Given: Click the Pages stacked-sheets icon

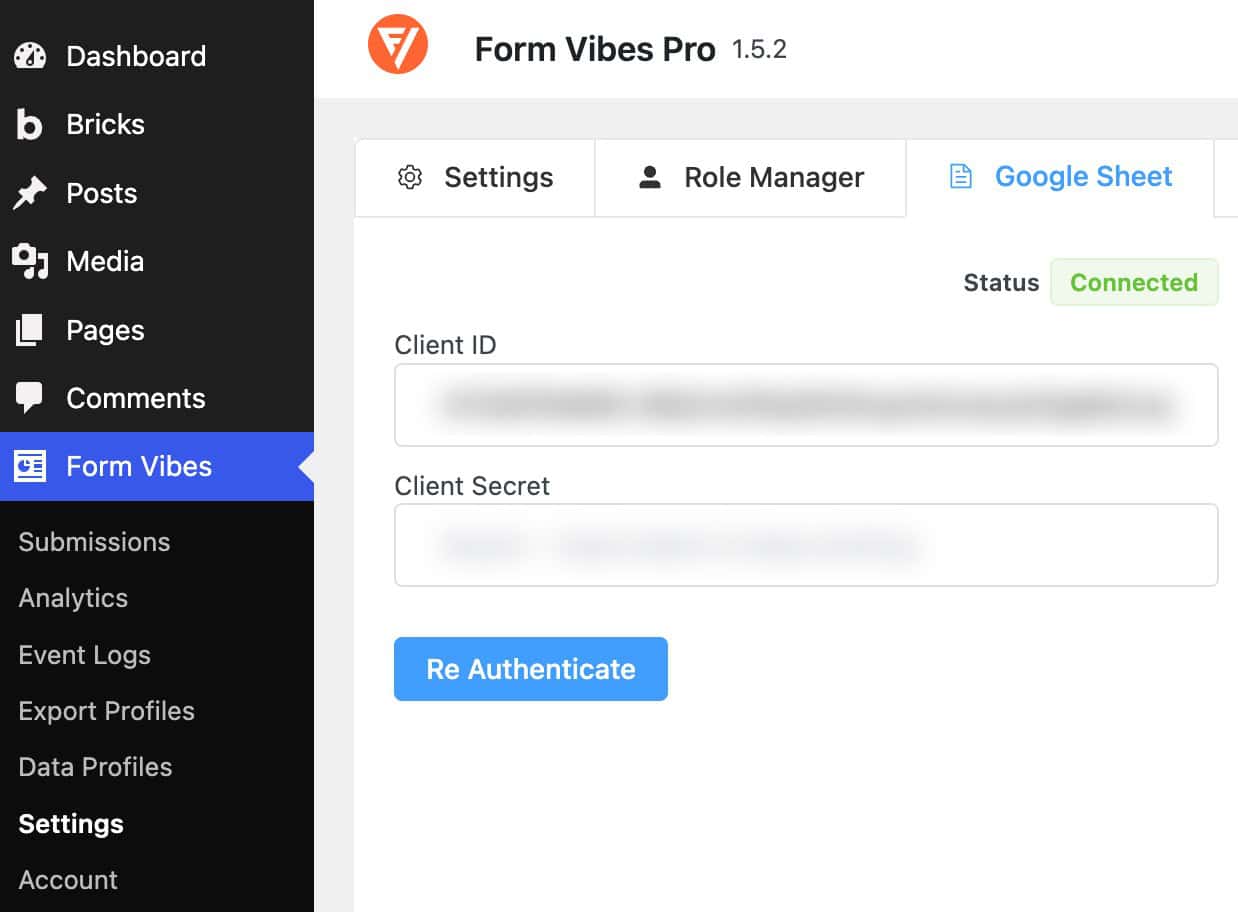Looking at the screenshot, I should click(30, 330).
